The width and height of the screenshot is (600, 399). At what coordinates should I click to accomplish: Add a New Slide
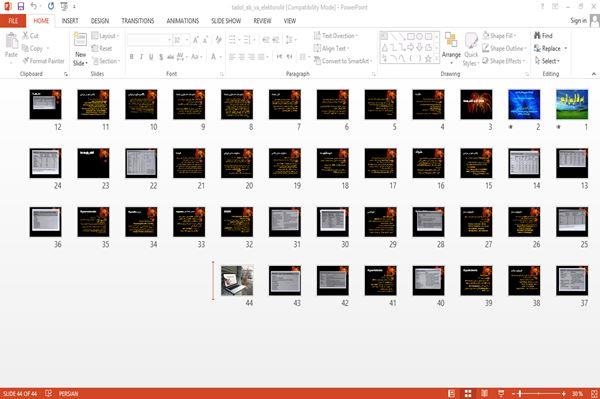coord(80,49)
